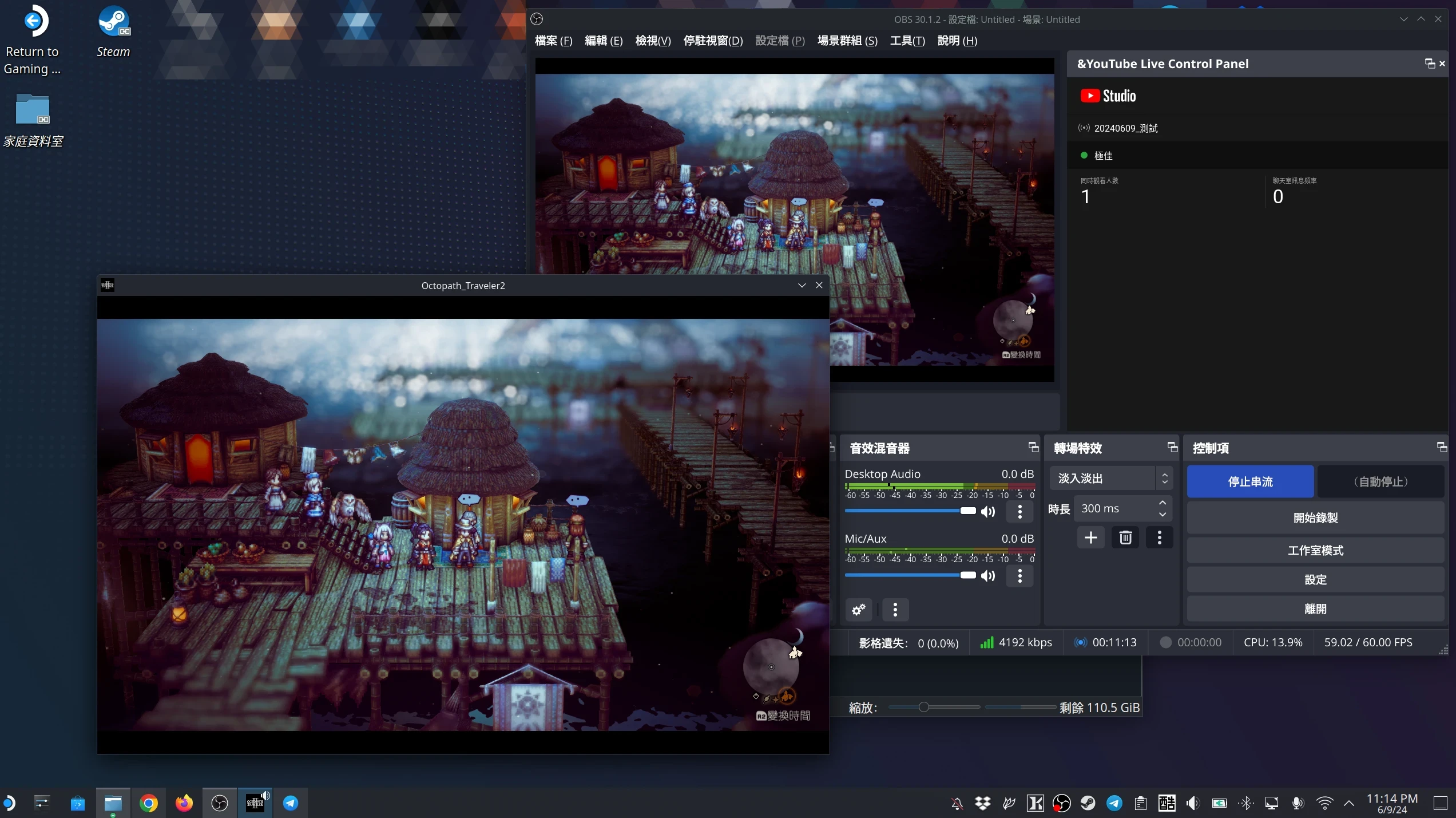1456x818 pixels.
Task: Open Dolphin file manager in taskbar
Action: click(x=113, y=803)
